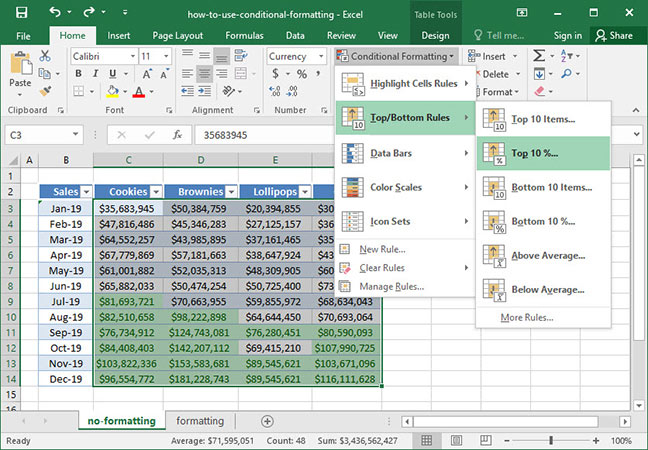Open Icon Sets submenu

[x=405, y=221]
